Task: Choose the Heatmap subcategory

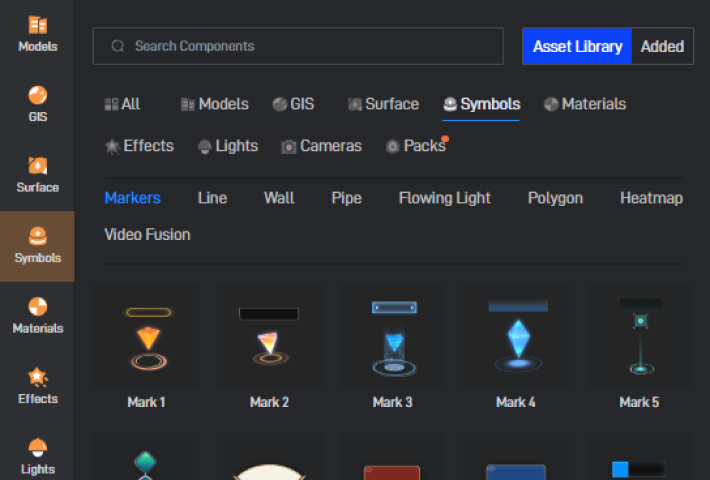Action: pos(651,198)
